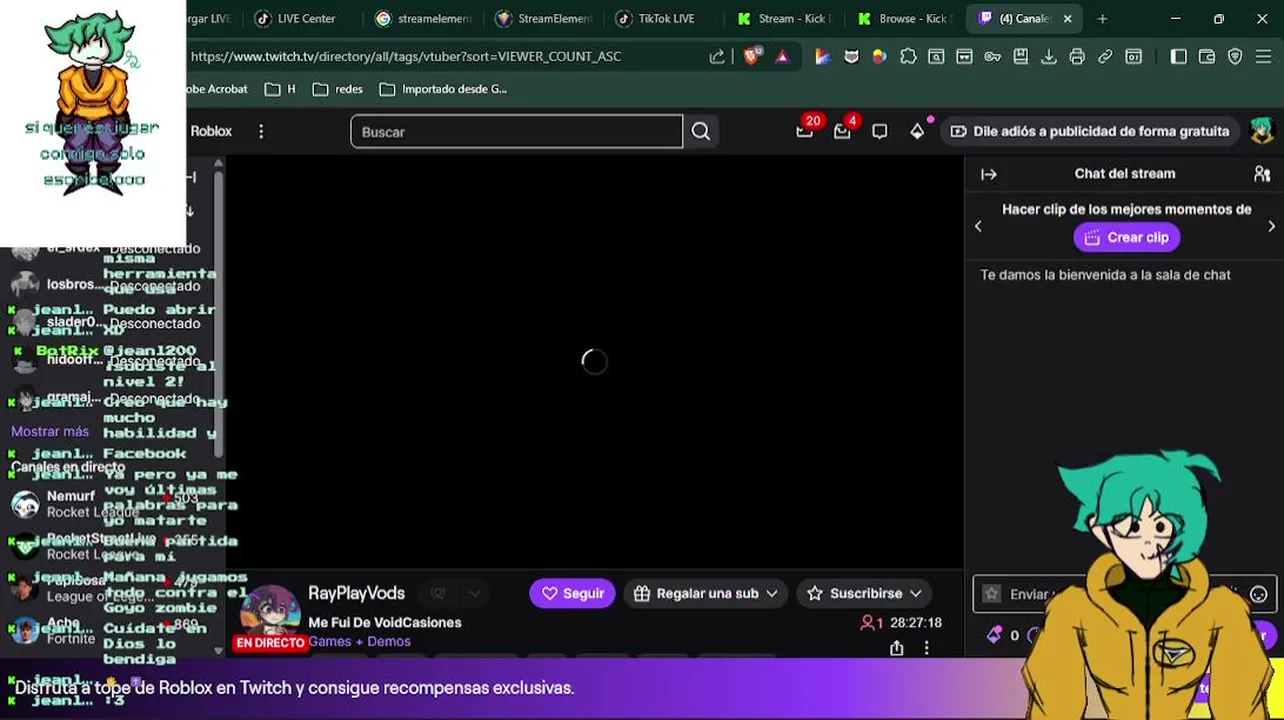Click the channel points balance icon

pos(994,635)
